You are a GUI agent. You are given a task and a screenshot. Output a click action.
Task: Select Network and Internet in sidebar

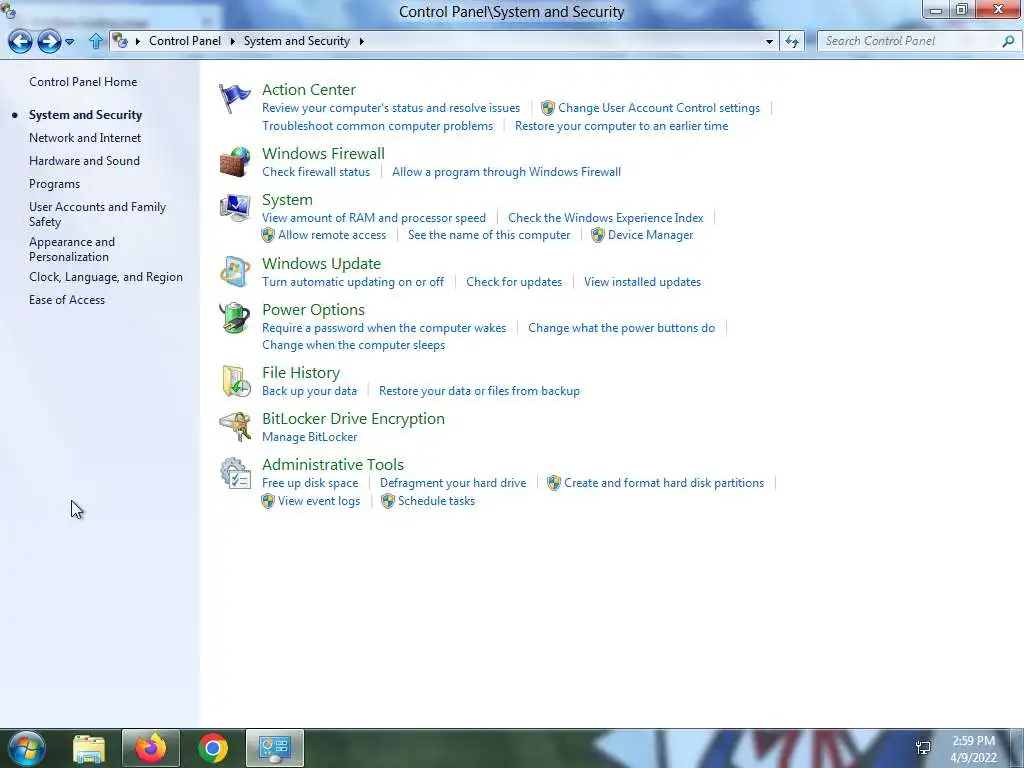[85, 138]
